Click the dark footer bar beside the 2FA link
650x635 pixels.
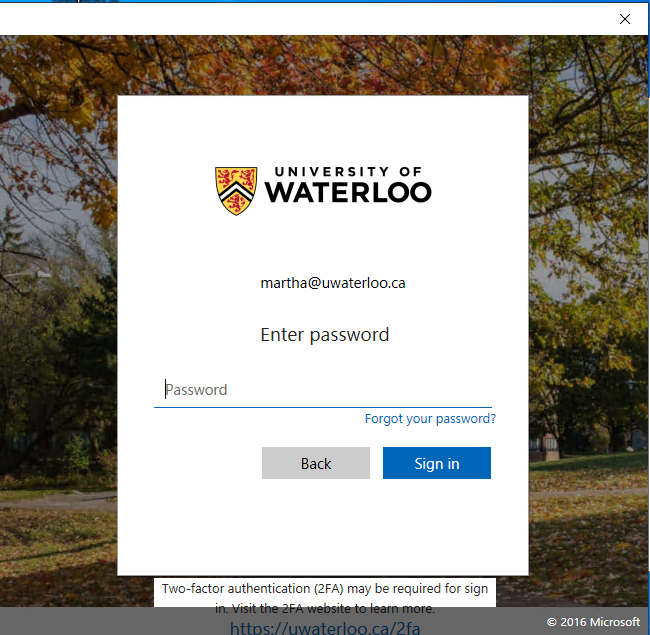[x=80, y=622]
